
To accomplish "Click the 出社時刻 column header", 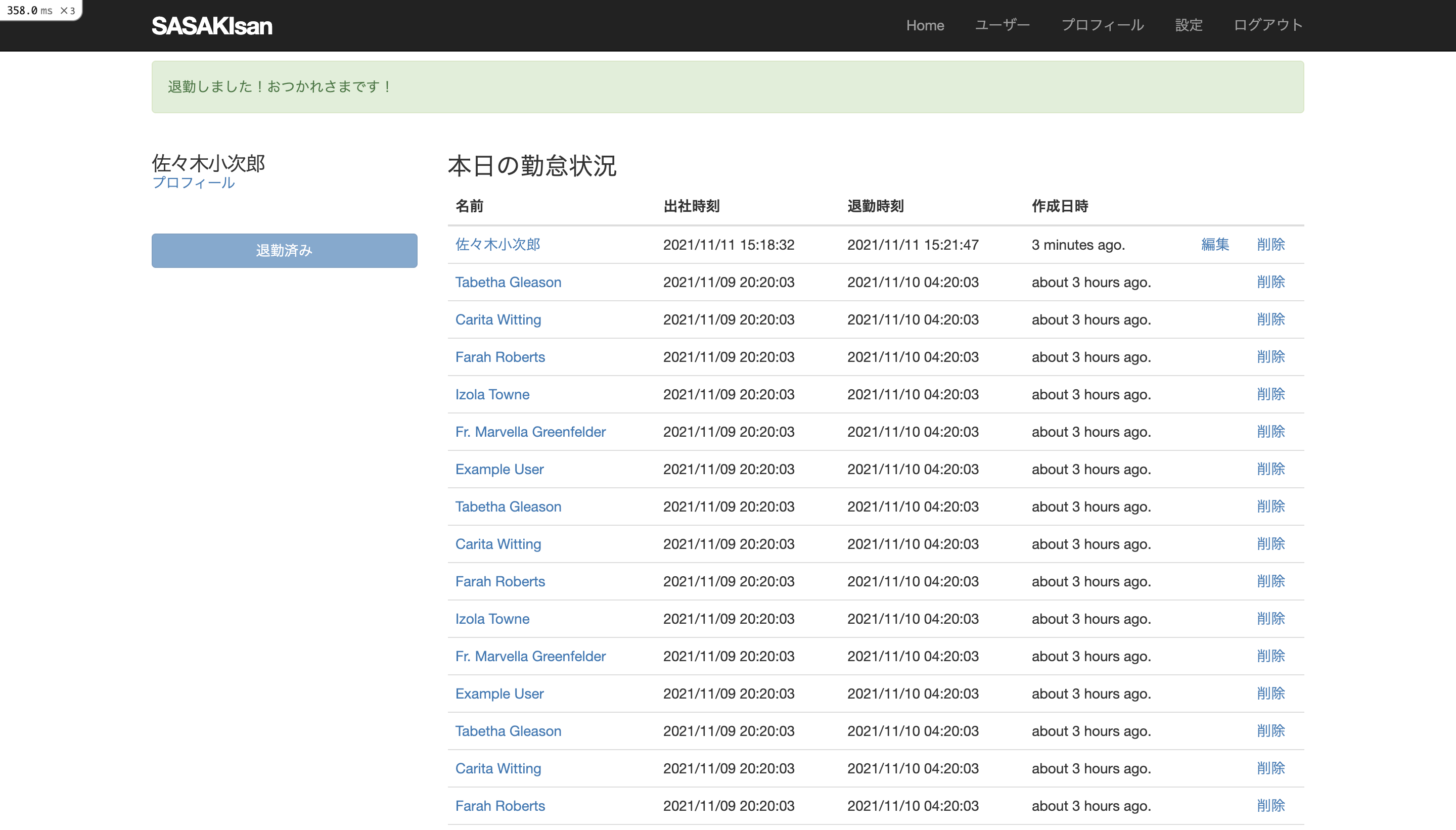I will tap(691, 206).
